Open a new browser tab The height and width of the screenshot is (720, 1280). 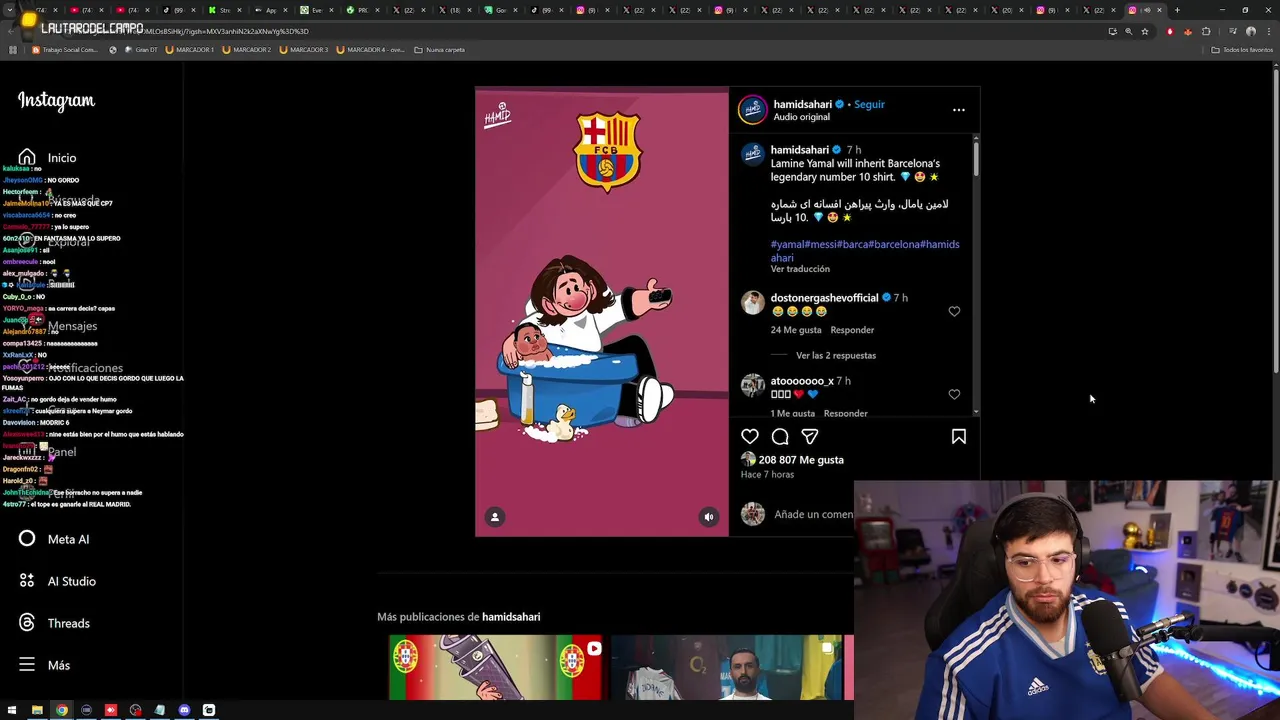point(1177,10)
